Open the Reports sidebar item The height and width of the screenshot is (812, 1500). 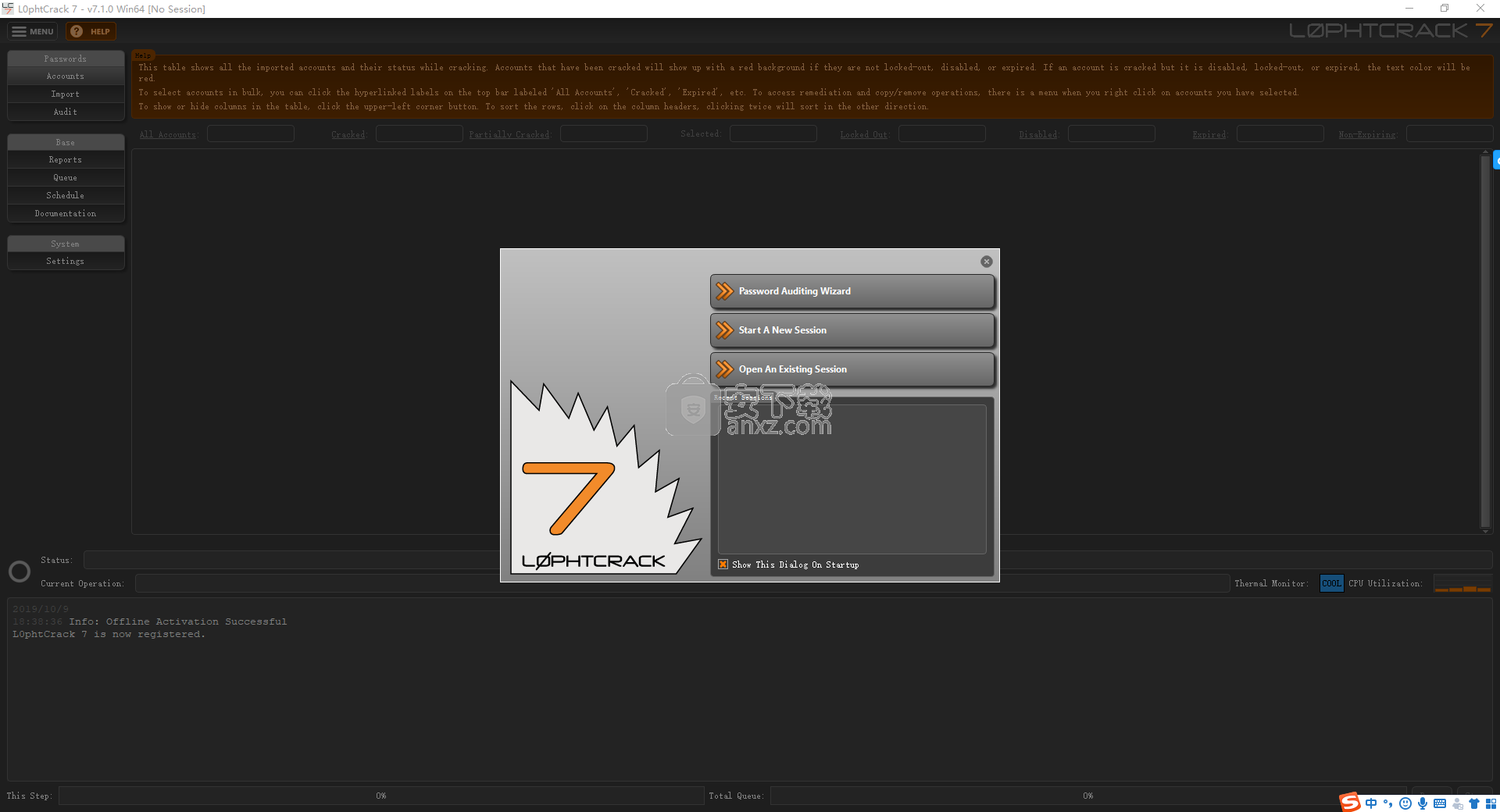66,160
